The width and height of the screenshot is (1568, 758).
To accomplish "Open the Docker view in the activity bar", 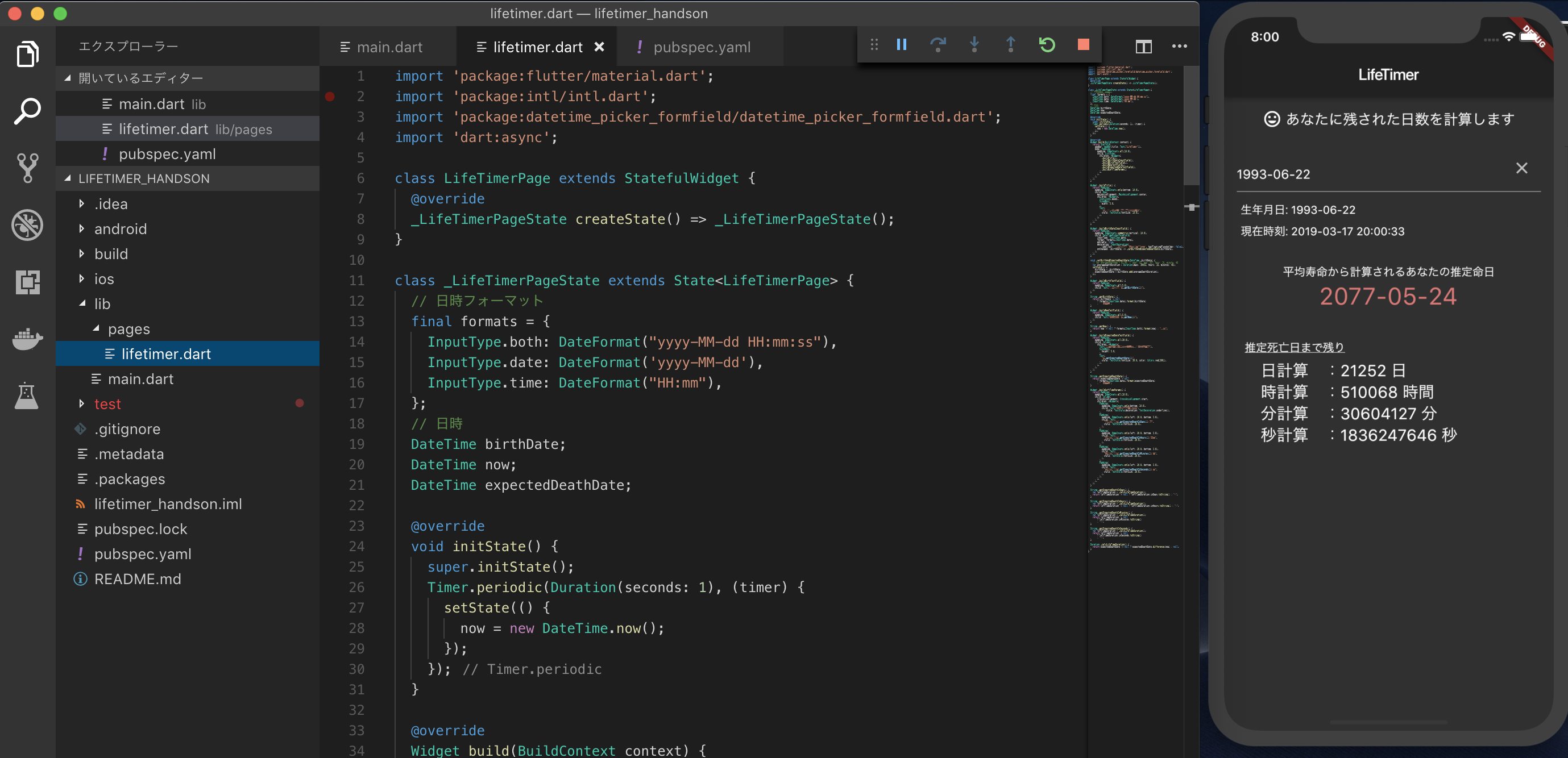I will 27,339.
